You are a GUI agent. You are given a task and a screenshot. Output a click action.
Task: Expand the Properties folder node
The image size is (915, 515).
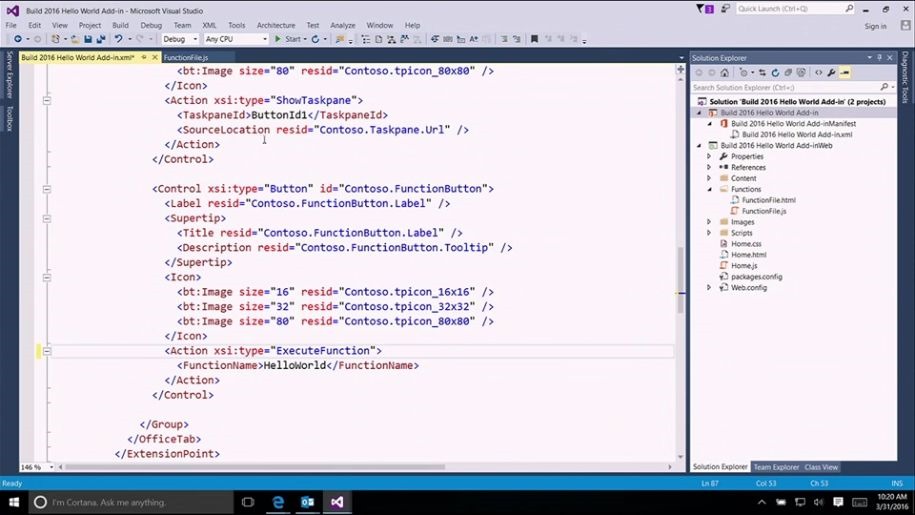[x=710, y=156]
